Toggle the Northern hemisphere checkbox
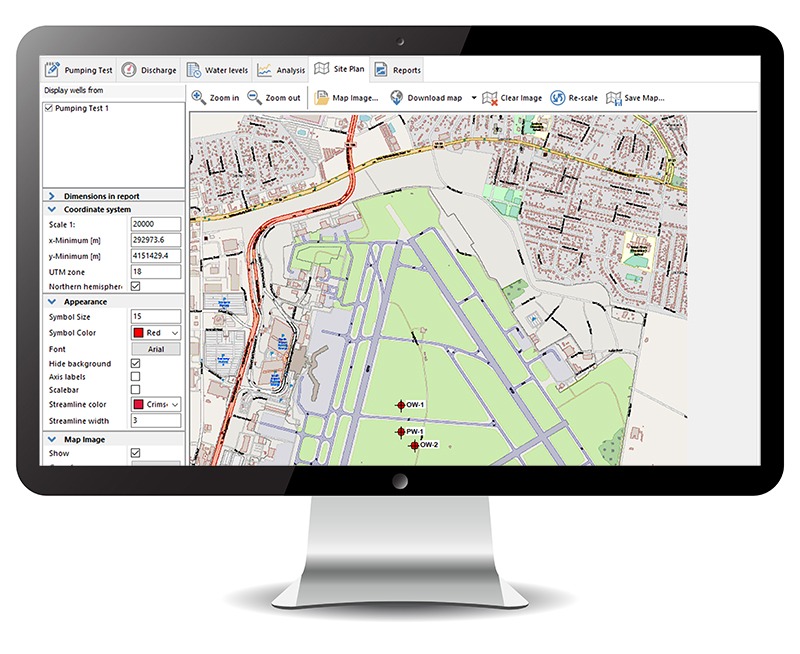 pos(136,286)
